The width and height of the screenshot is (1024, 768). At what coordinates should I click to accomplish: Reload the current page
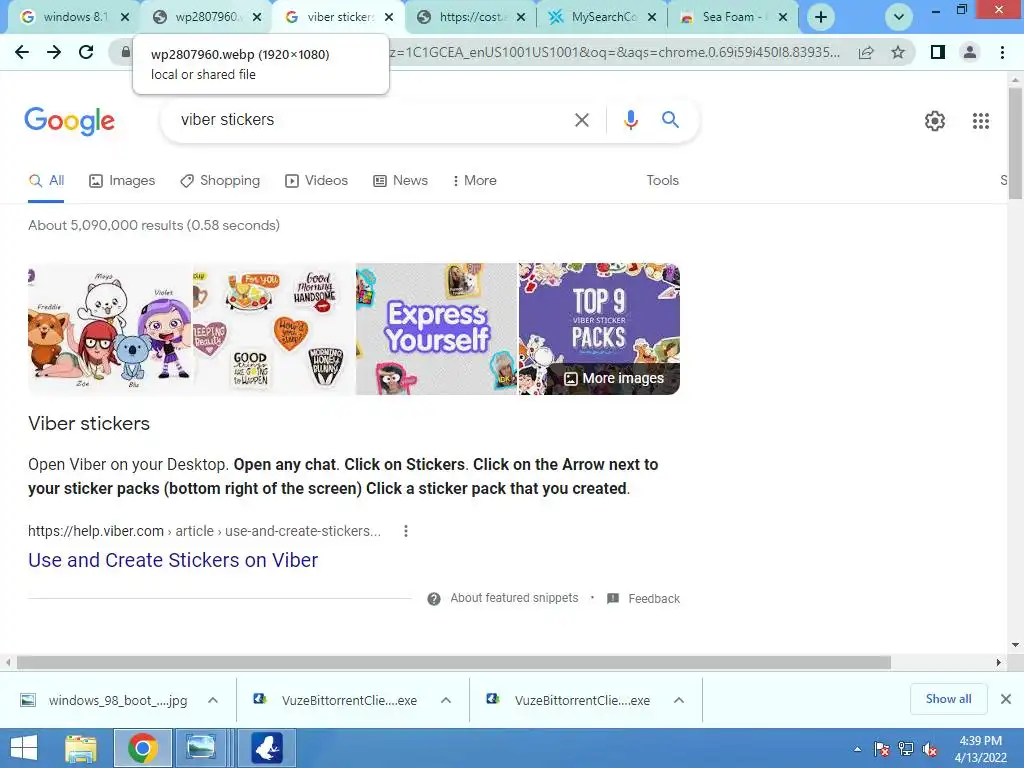coord(86,52)
